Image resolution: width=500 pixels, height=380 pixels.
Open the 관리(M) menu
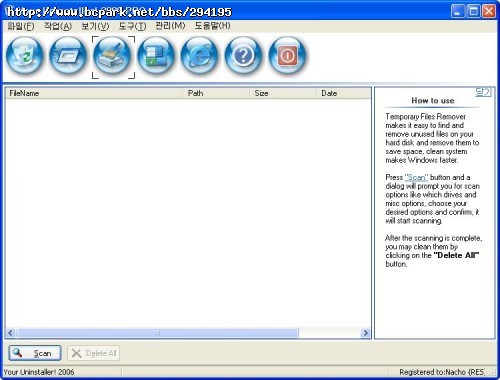click(170, 26)
